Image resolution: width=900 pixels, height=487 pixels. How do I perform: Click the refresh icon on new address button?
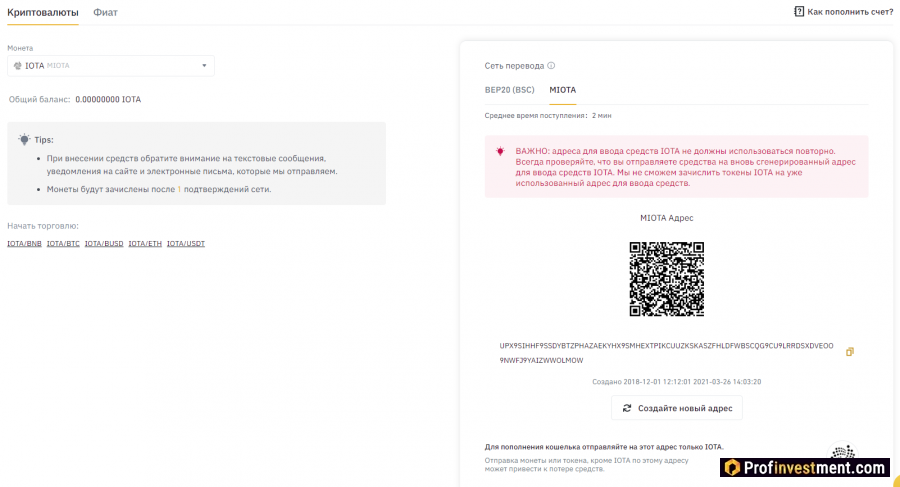pyautogui.click(x=627, y=408)
